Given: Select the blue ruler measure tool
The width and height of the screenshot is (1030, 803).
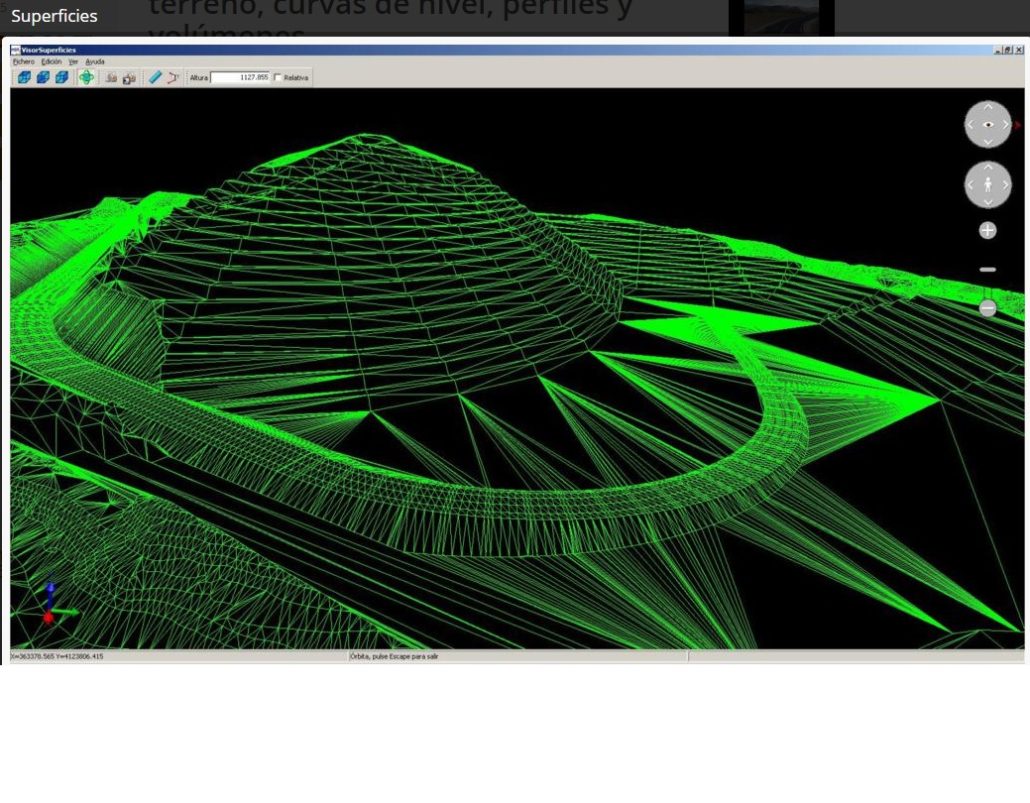Looking at the screenshot, I should tap(155, 77).
